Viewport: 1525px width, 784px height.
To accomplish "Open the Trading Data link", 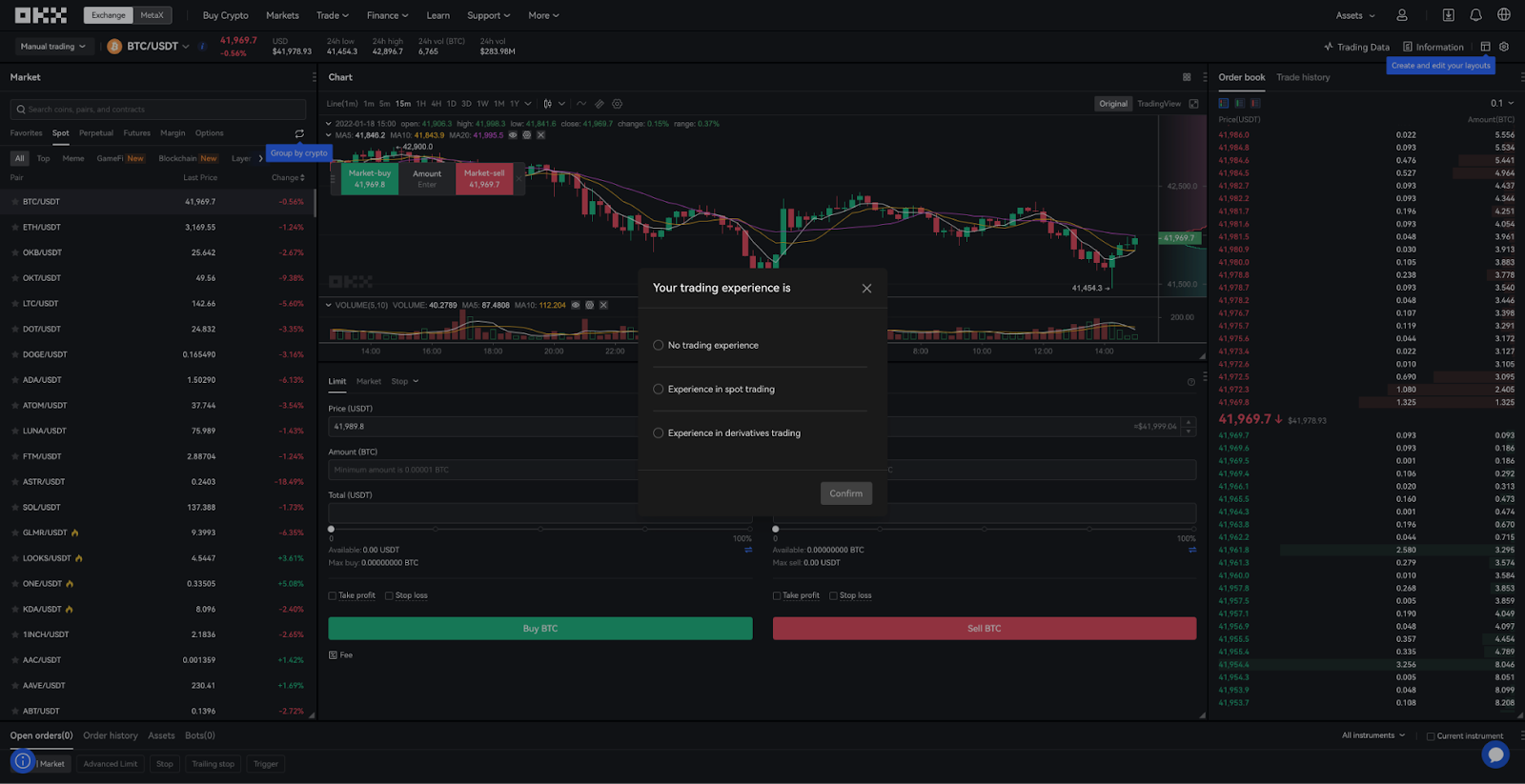I will (1356, 47).
